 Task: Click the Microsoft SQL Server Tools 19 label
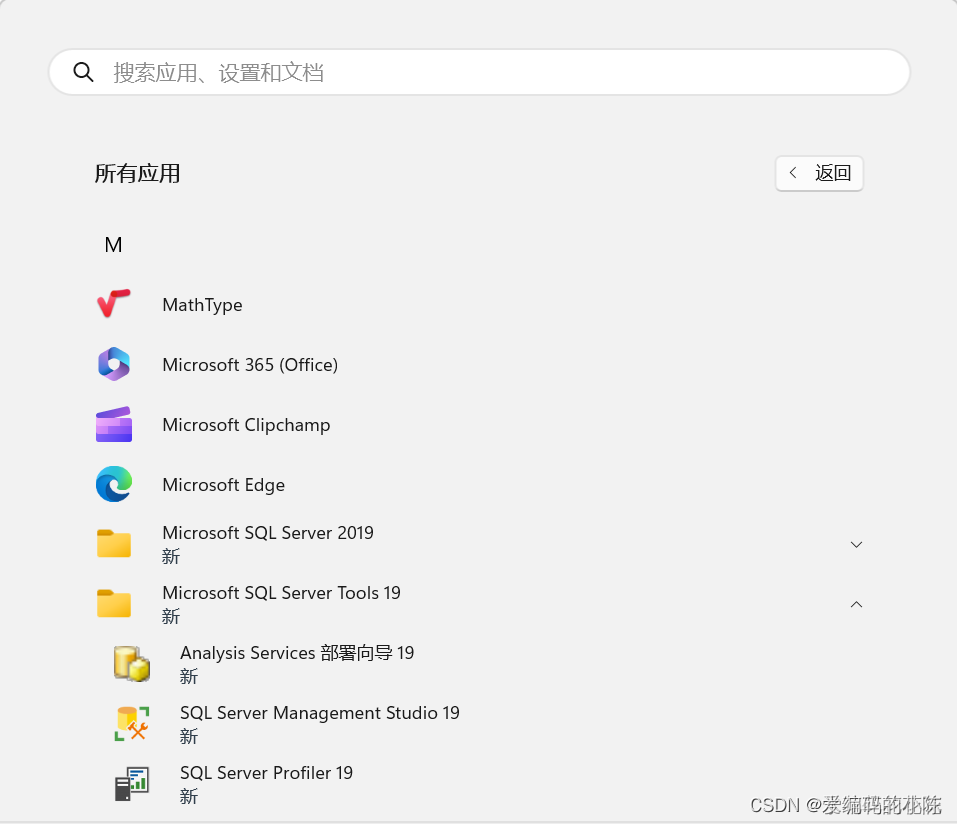(281, 593)
